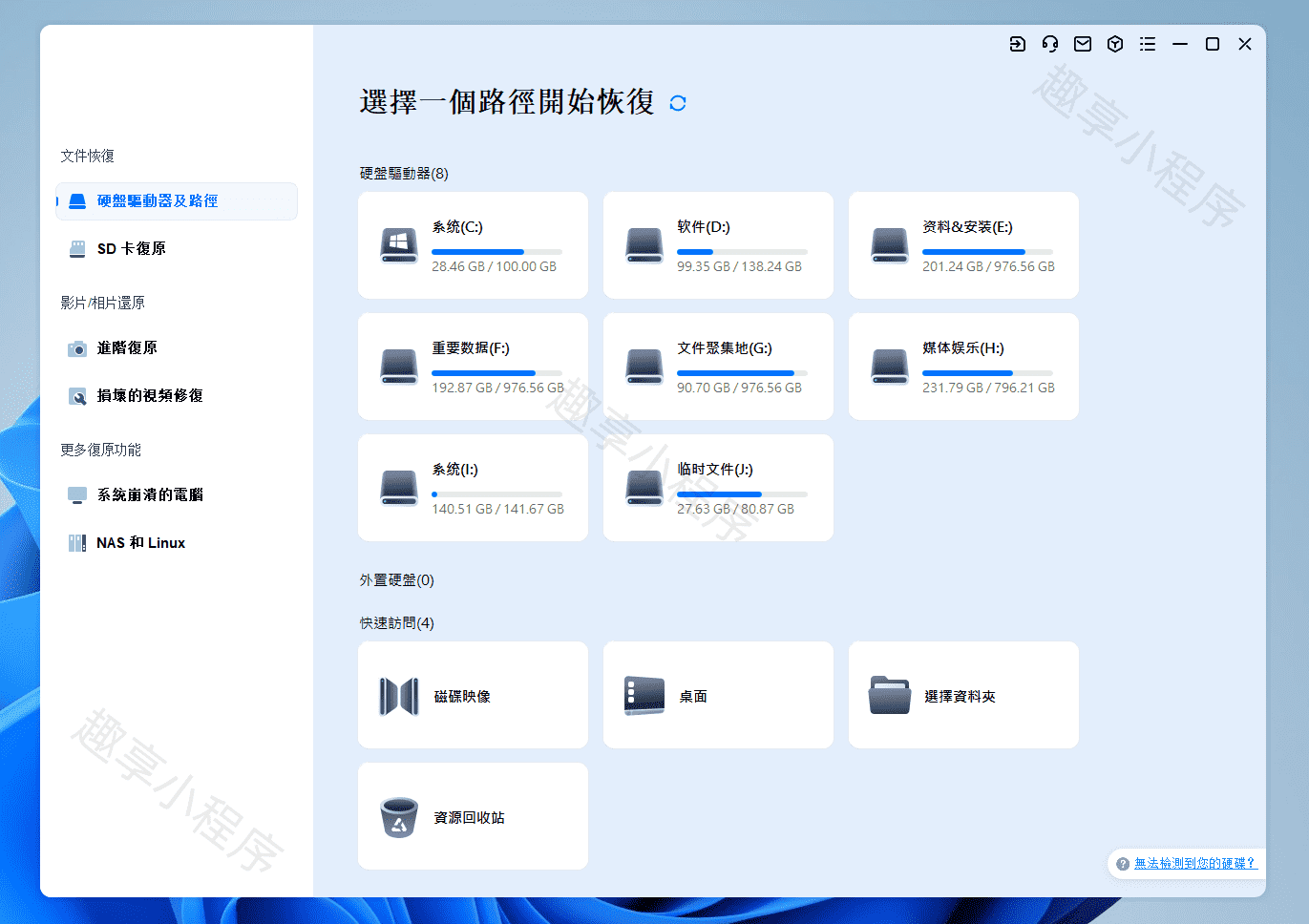The width and height of the screenshot is (1309, 924).
Task: Click the 媒体娱乐(H:) drive name
Action: point(963,348)
